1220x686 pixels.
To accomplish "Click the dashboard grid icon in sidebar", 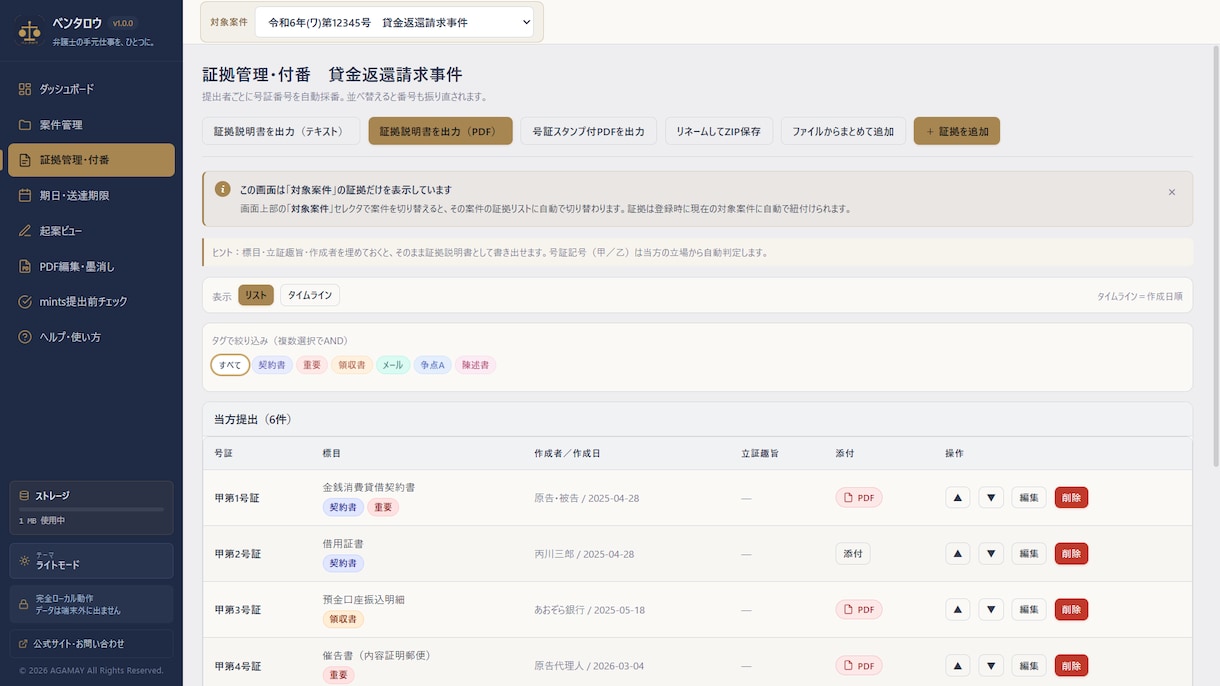I will [25, 89].
